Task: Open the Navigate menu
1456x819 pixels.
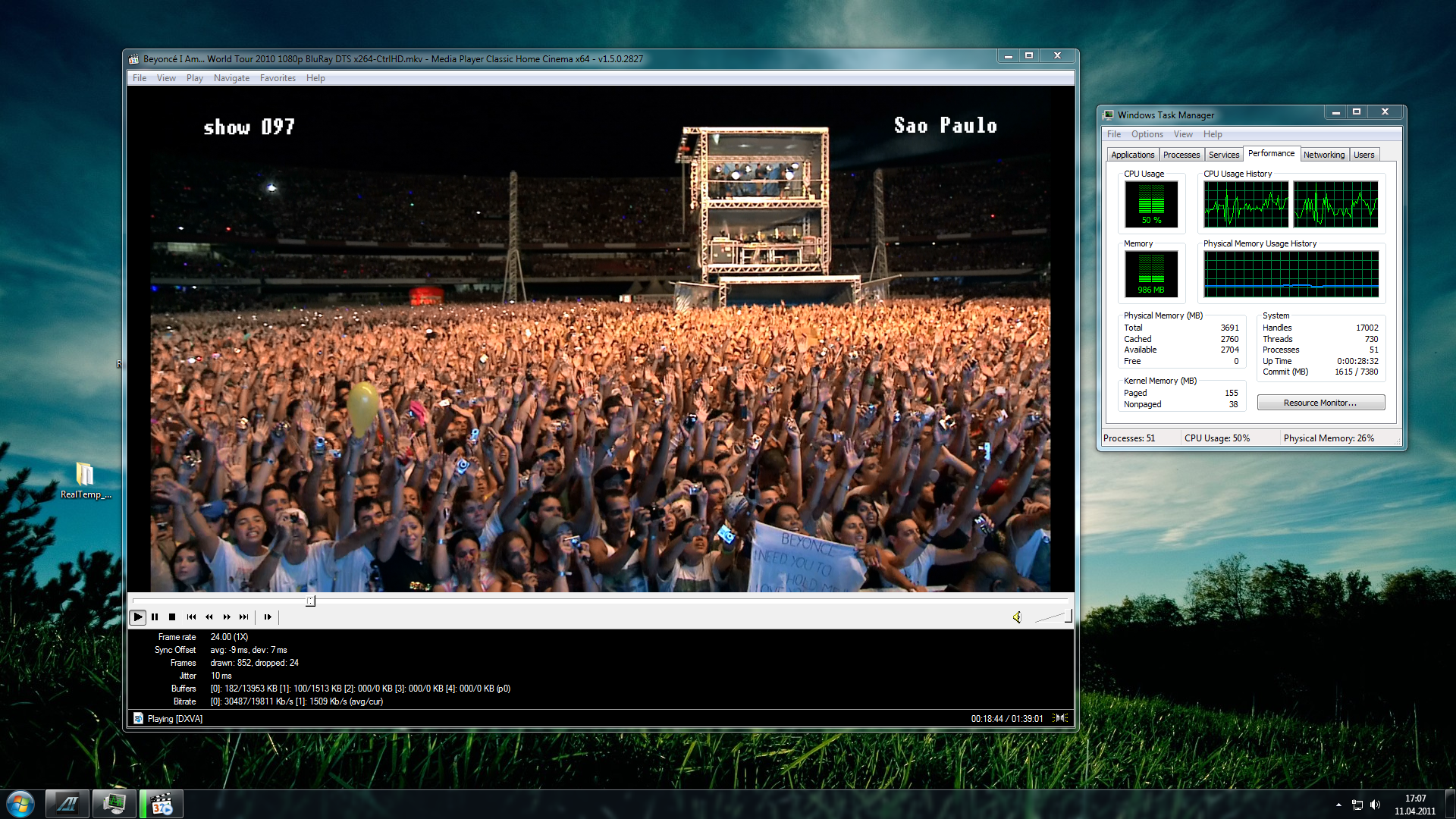Action: (x=231, y=78)
